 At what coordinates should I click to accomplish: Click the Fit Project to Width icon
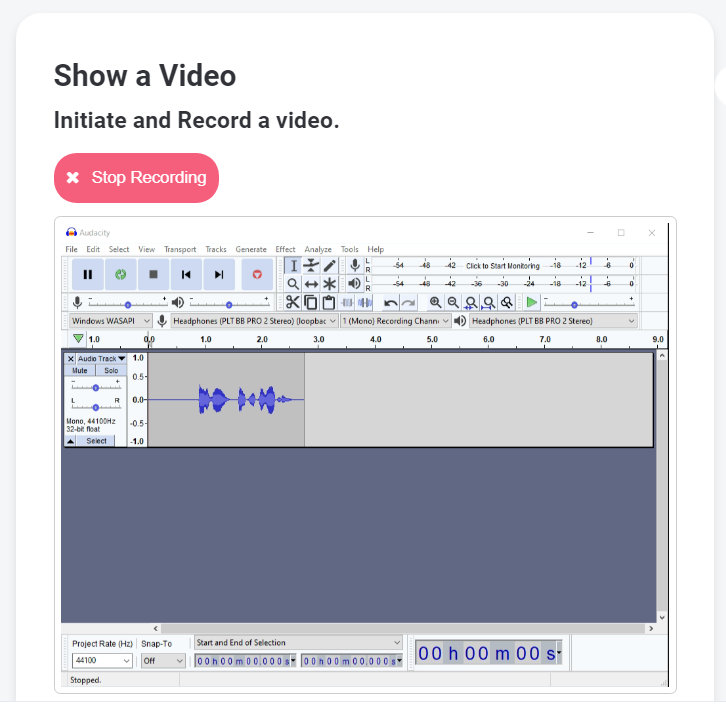tap(488, 303)
